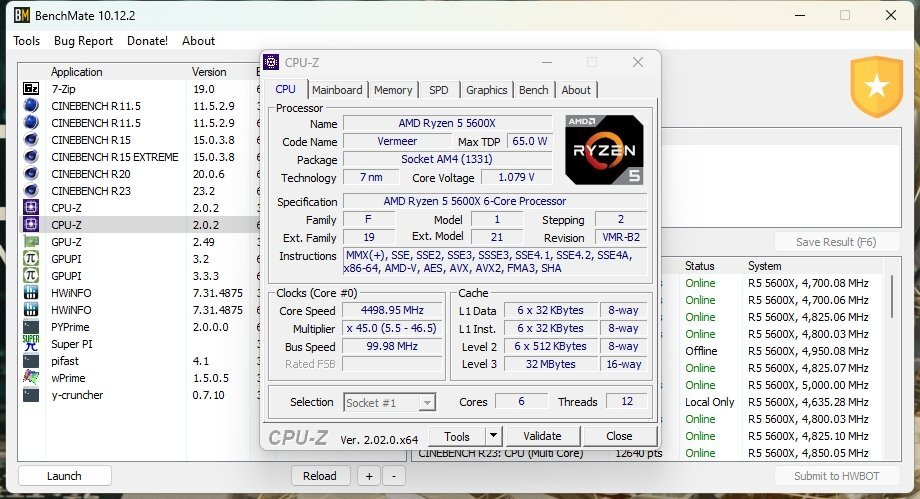Click the wPrime application icon
The height and width of the screenshot is (499, 920).
click(31, 377)
